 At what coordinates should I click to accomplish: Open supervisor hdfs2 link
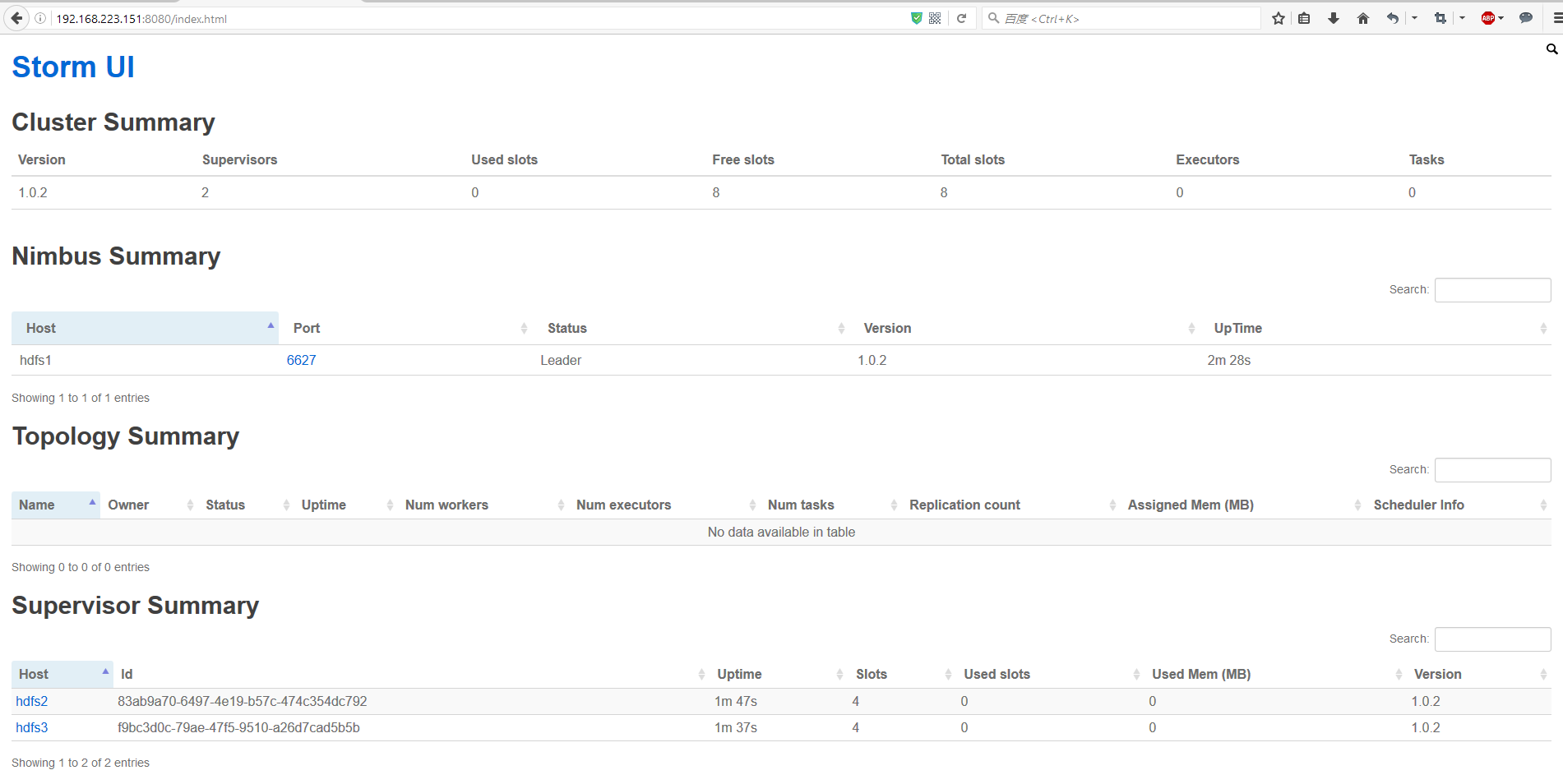click(32, 701)
